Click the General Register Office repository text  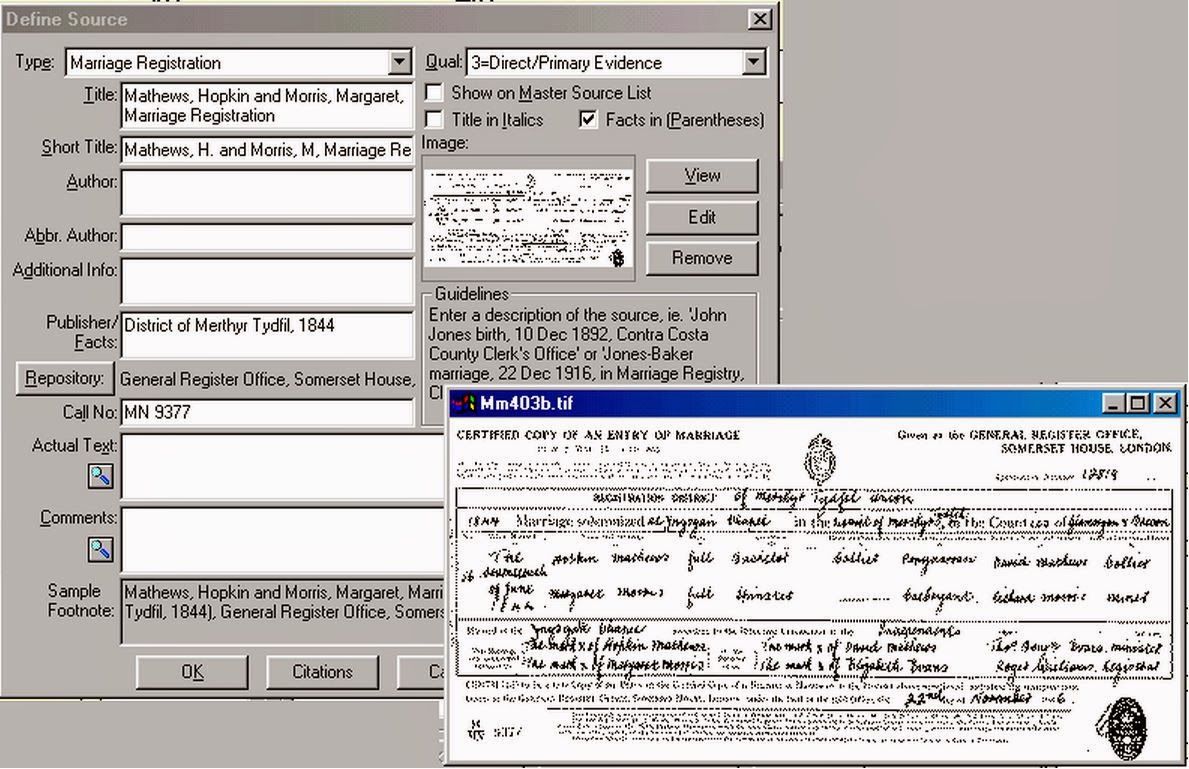coord(267,379)
